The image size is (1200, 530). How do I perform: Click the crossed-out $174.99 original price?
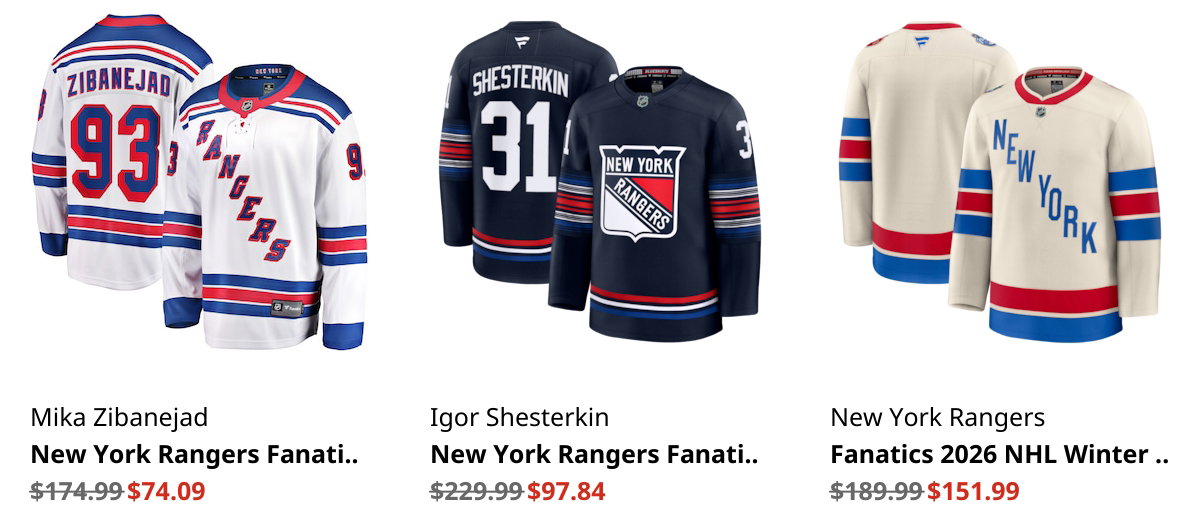[x=77, y=491]
